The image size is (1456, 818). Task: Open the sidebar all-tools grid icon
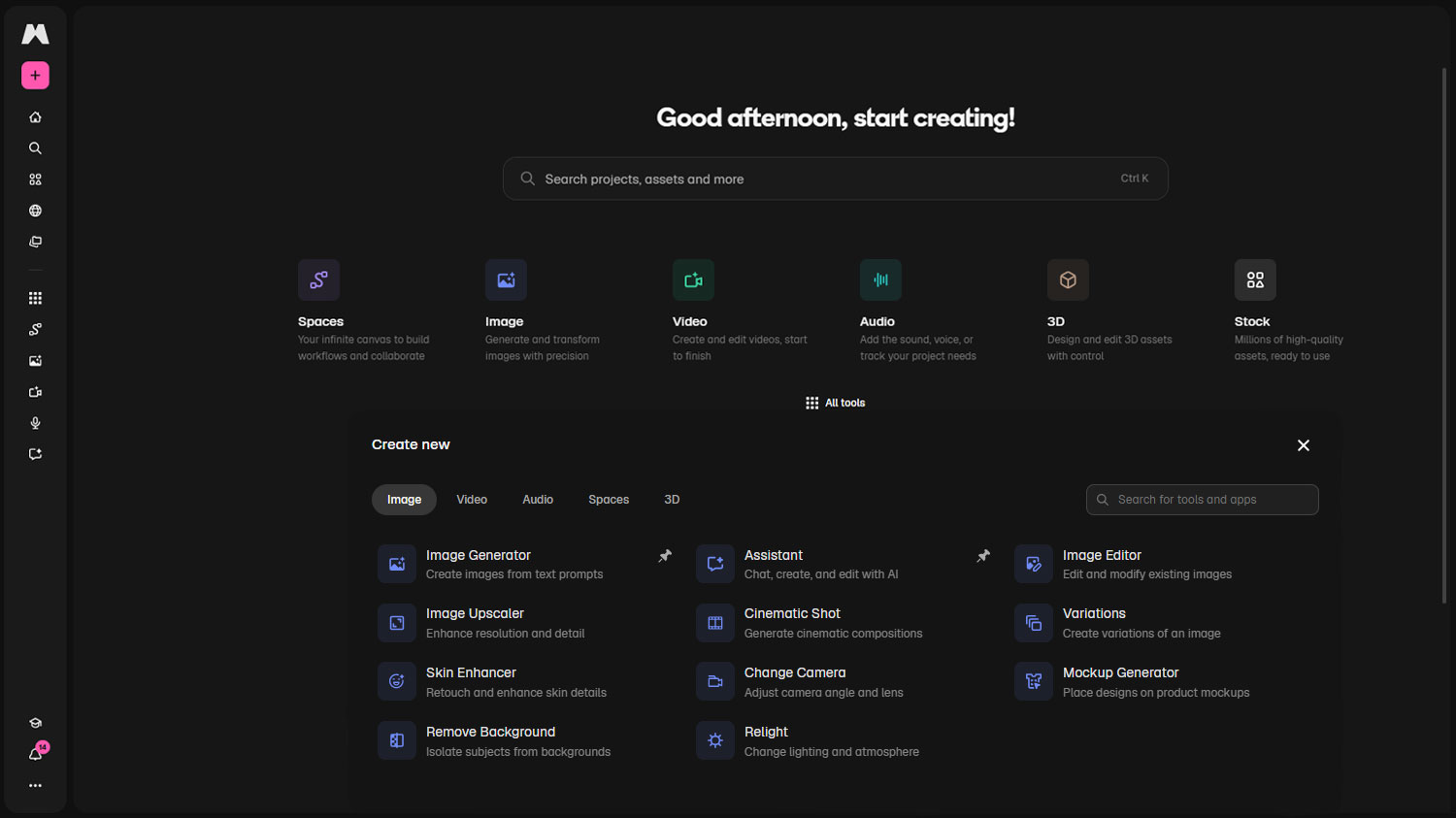point(35,298)
